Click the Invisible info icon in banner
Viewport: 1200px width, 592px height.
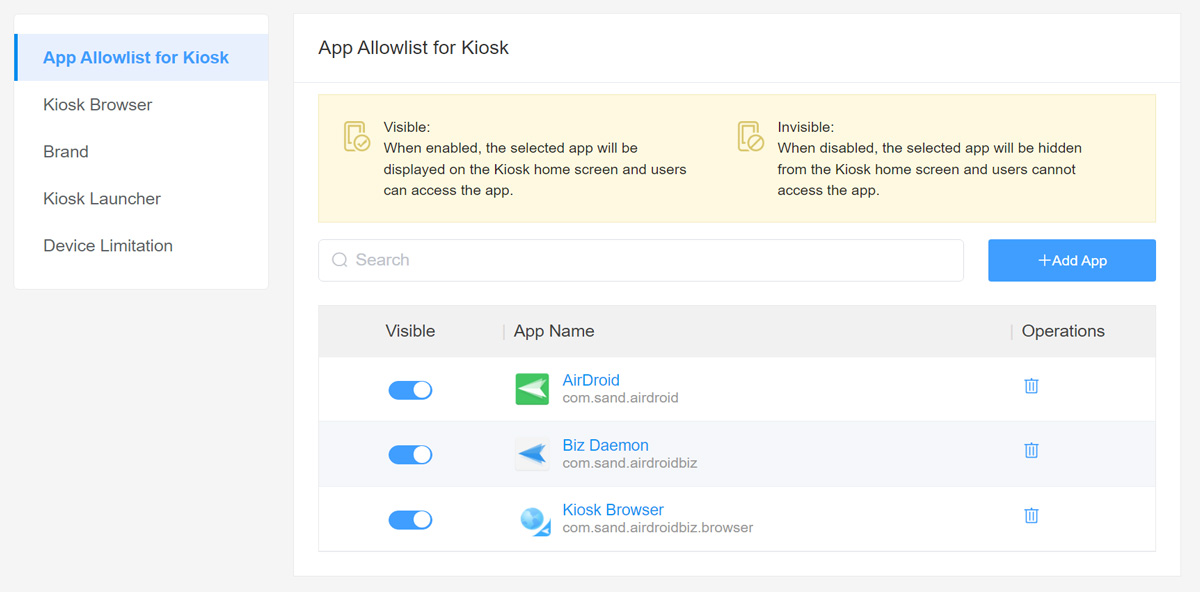pos(751,137)
